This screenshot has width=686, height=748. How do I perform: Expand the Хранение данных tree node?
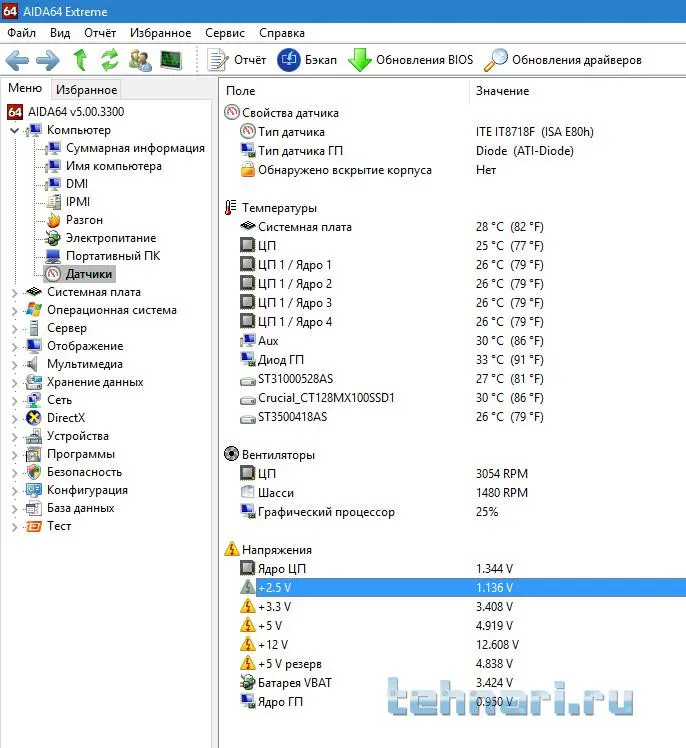pyautogui.click(x=14, y=383)
